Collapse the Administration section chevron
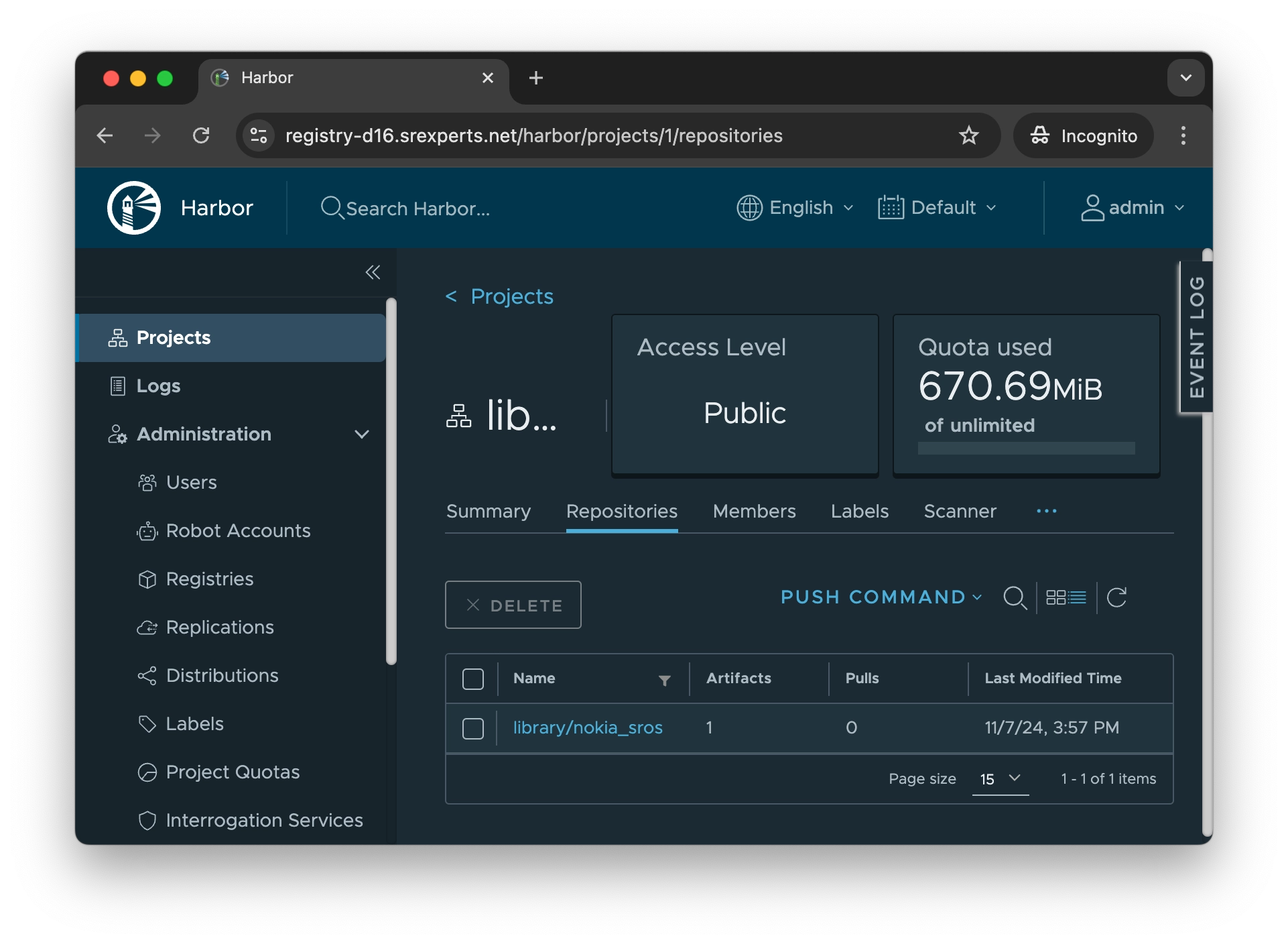 pos(362,434)
